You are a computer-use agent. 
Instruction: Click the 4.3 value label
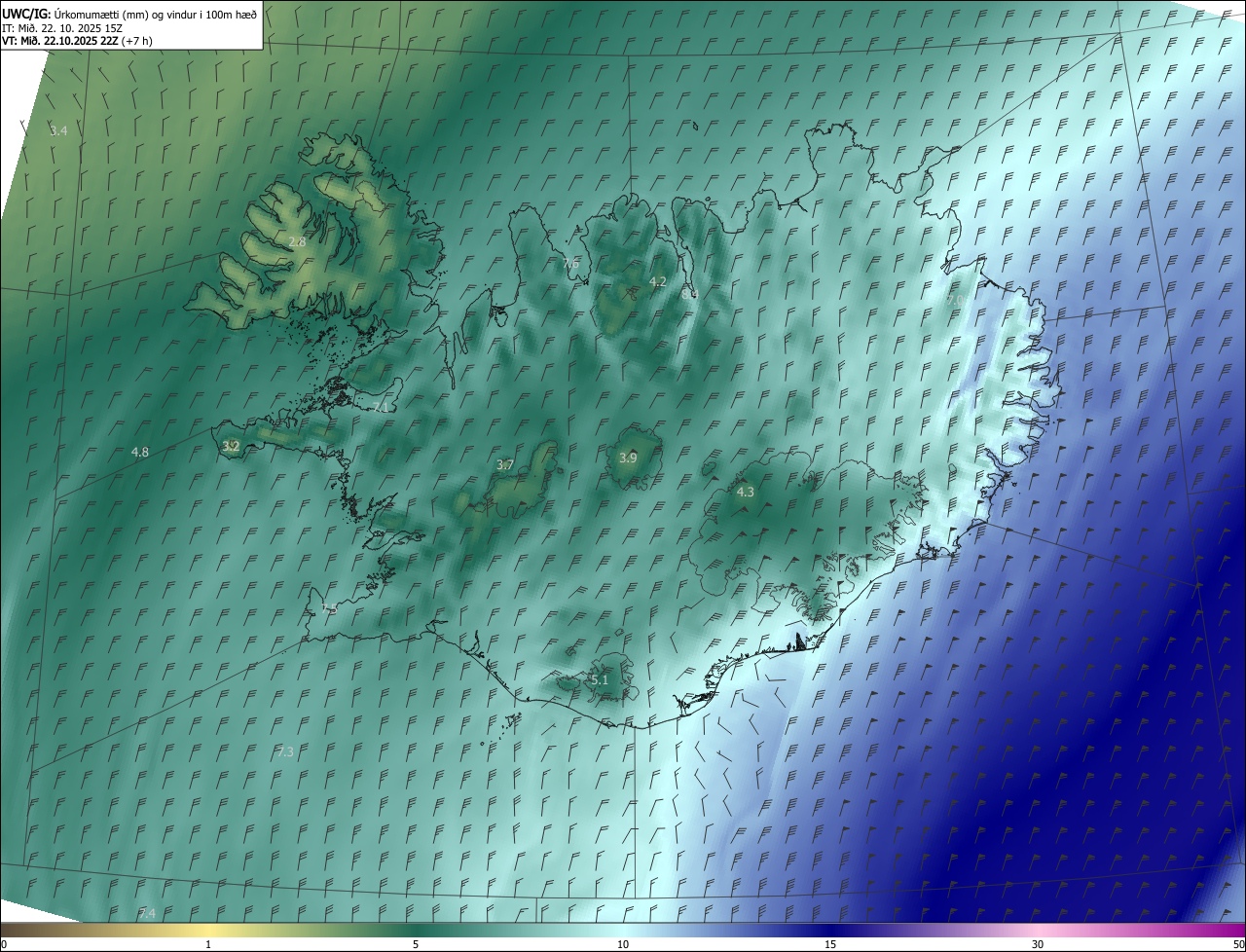click(x=745, y=492)
